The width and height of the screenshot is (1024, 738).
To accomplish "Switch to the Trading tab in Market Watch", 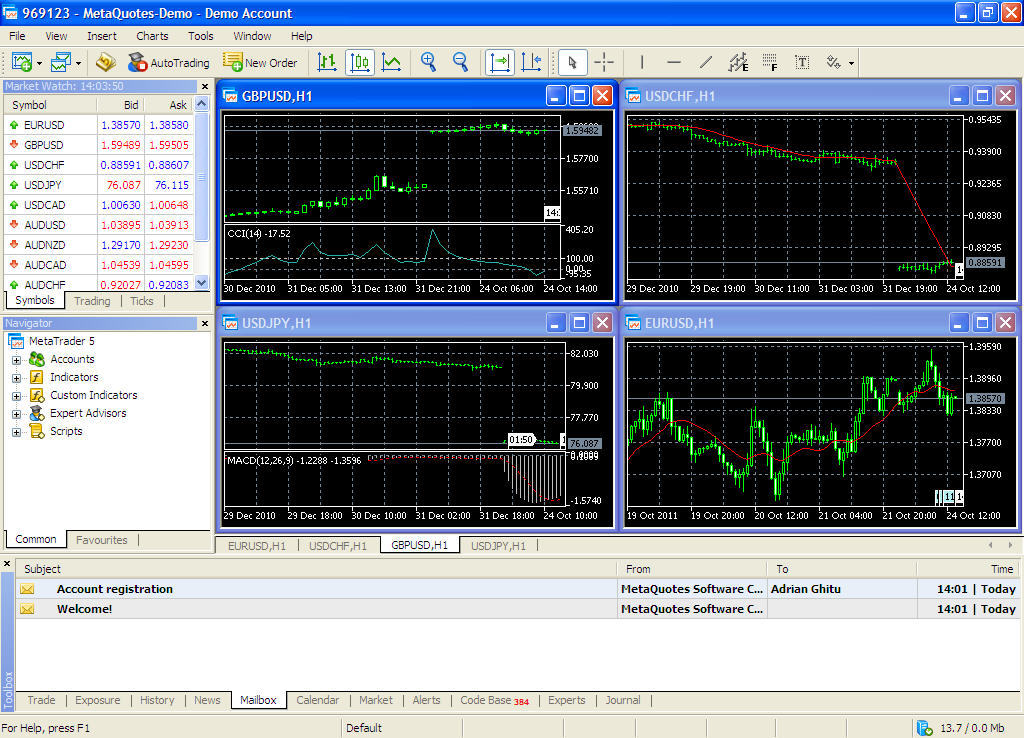I will (x=92, y=300).
